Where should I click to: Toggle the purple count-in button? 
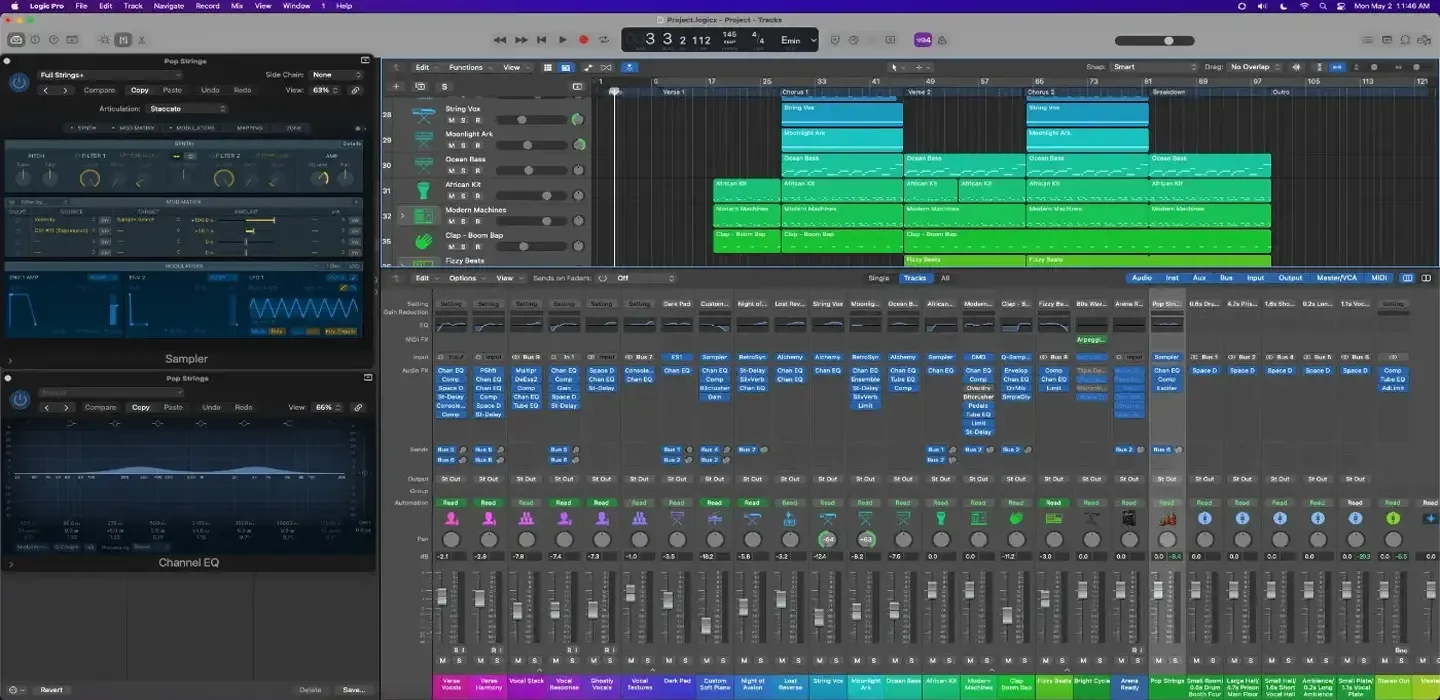coord(923,40)
